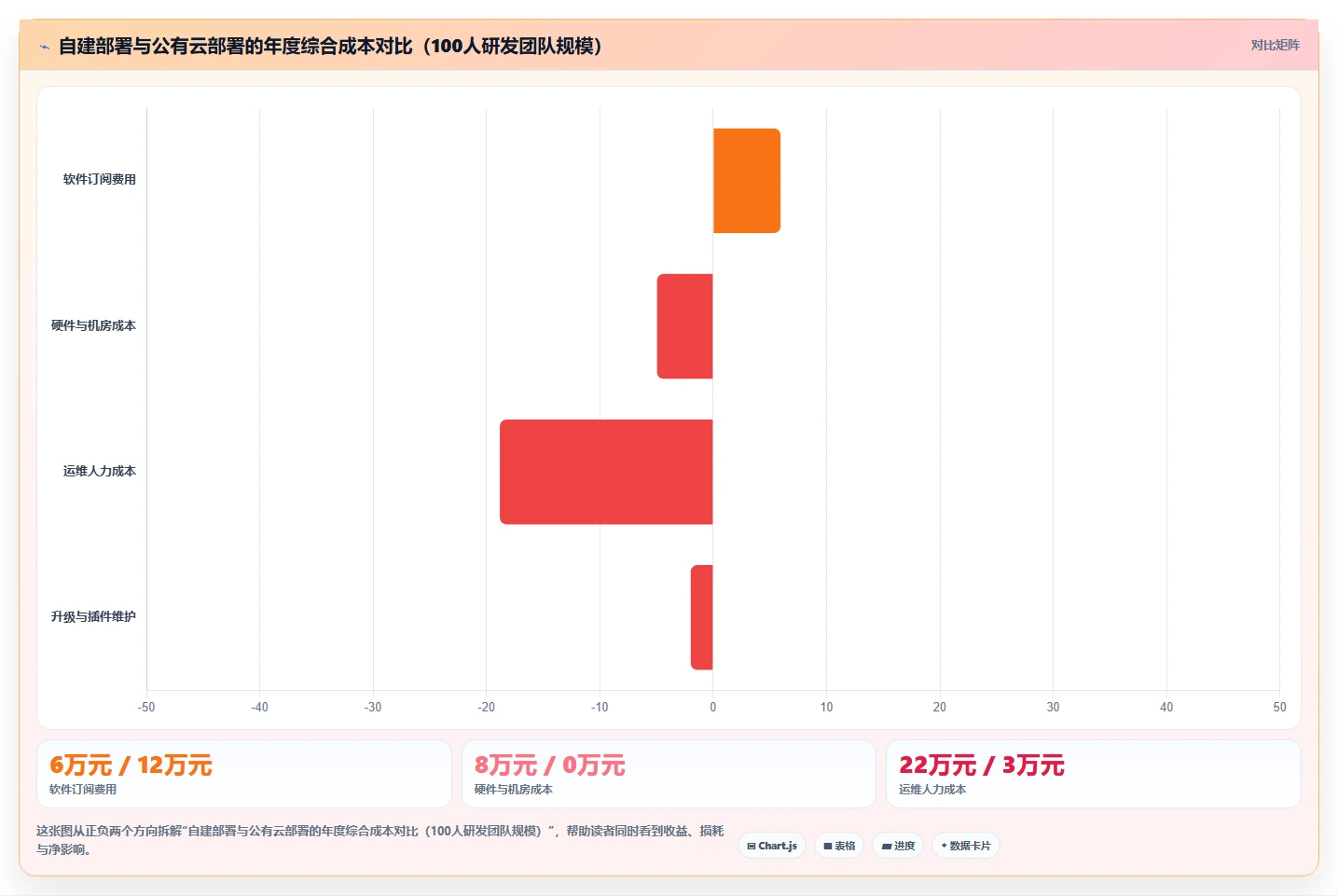Viewport: 1338px width, 896px height.
Task: Click the x-axis tick label -20
Action: tap(486, 707)
